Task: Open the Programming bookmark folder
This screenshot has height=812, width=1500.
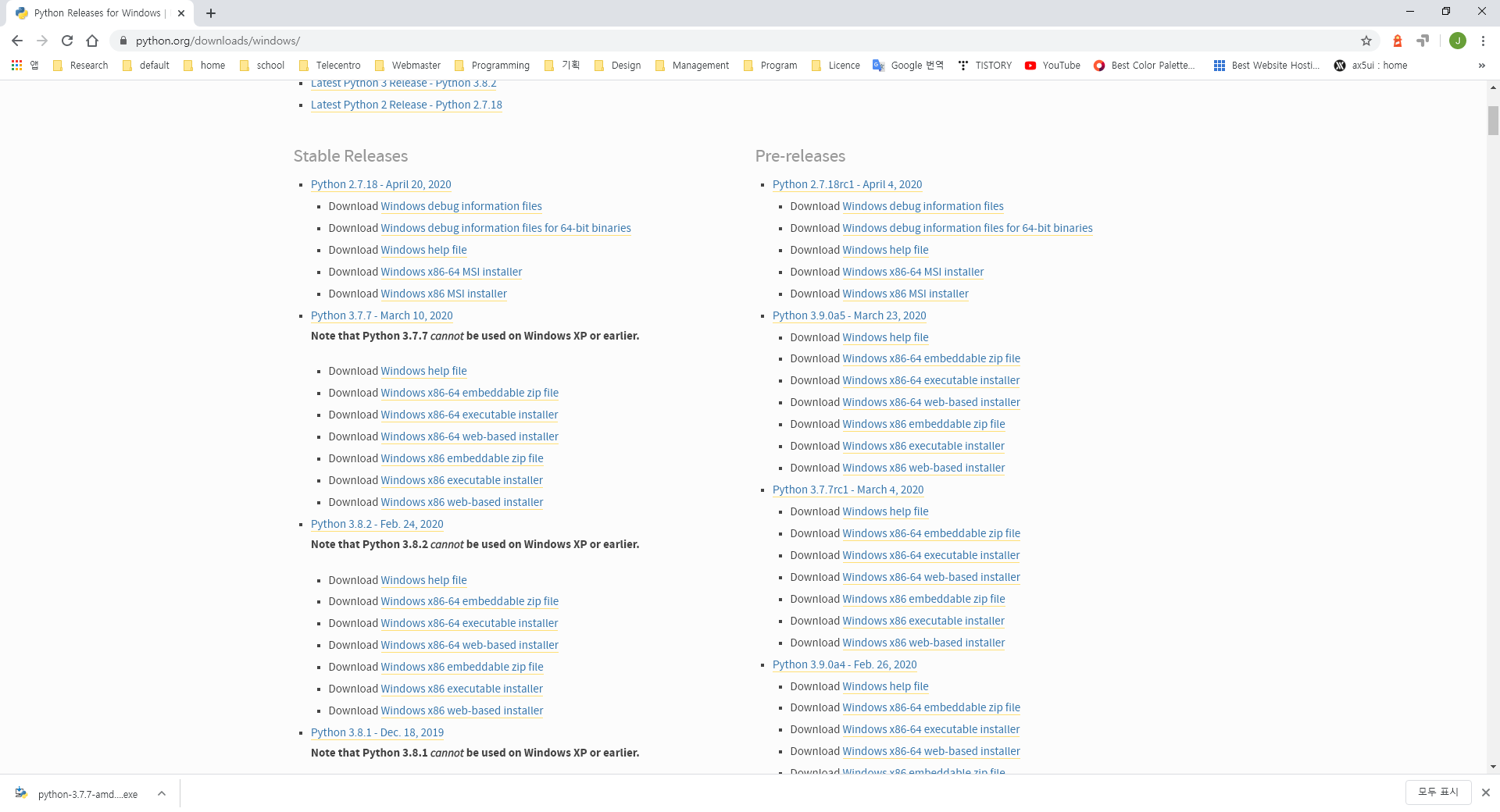Action: [492, 66]
